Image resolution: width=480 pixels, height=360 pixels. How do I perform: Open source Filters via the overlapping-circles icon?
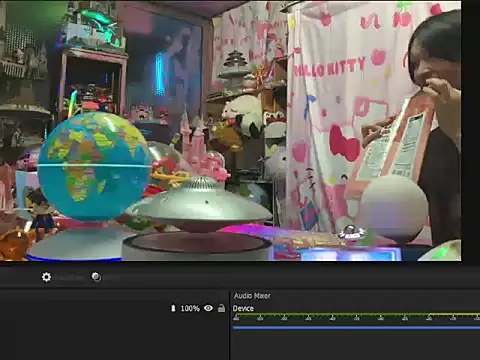click(x=96, y=277)
